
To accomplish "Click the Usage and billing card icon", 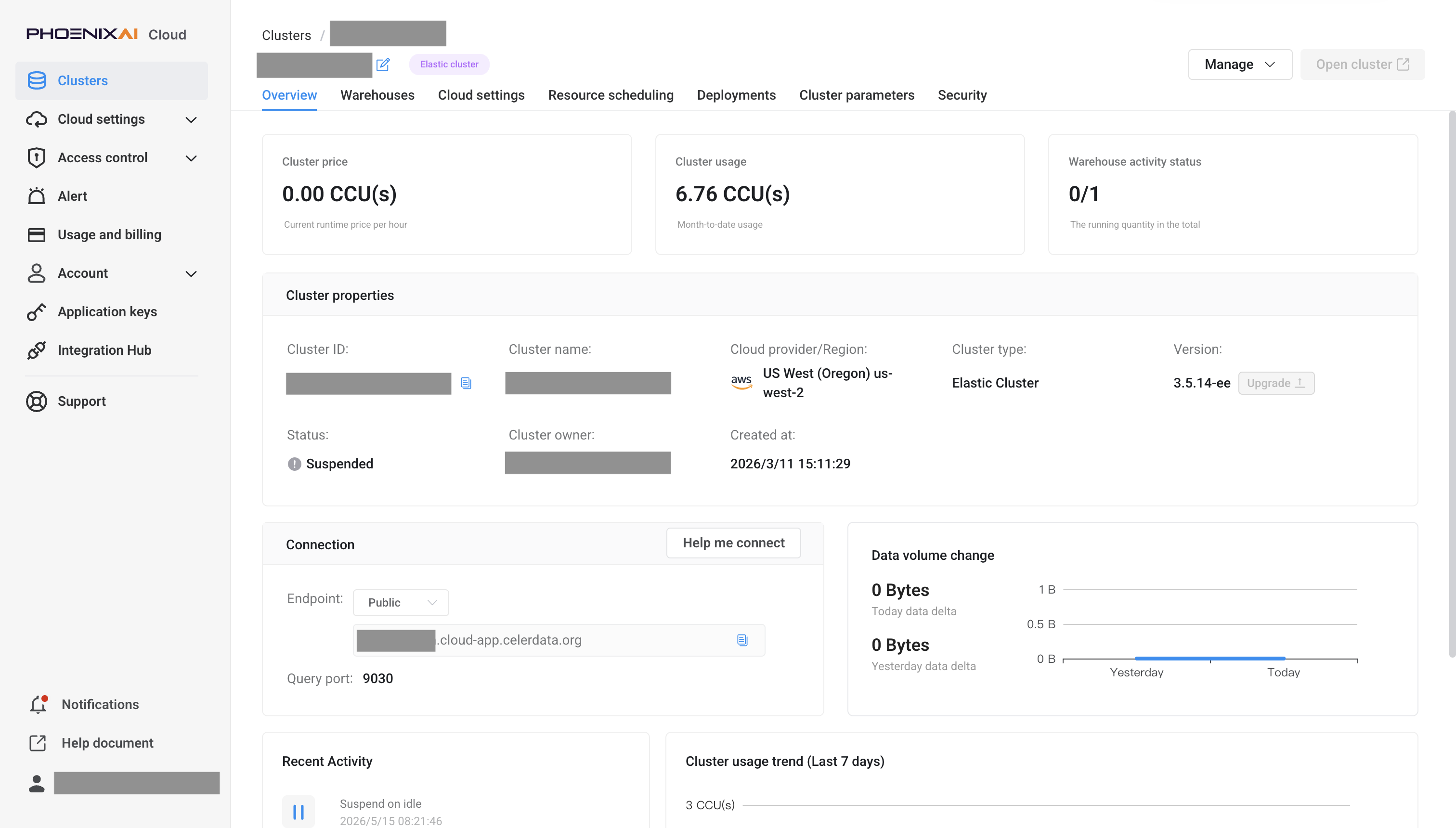I will (x=37, y=234).
